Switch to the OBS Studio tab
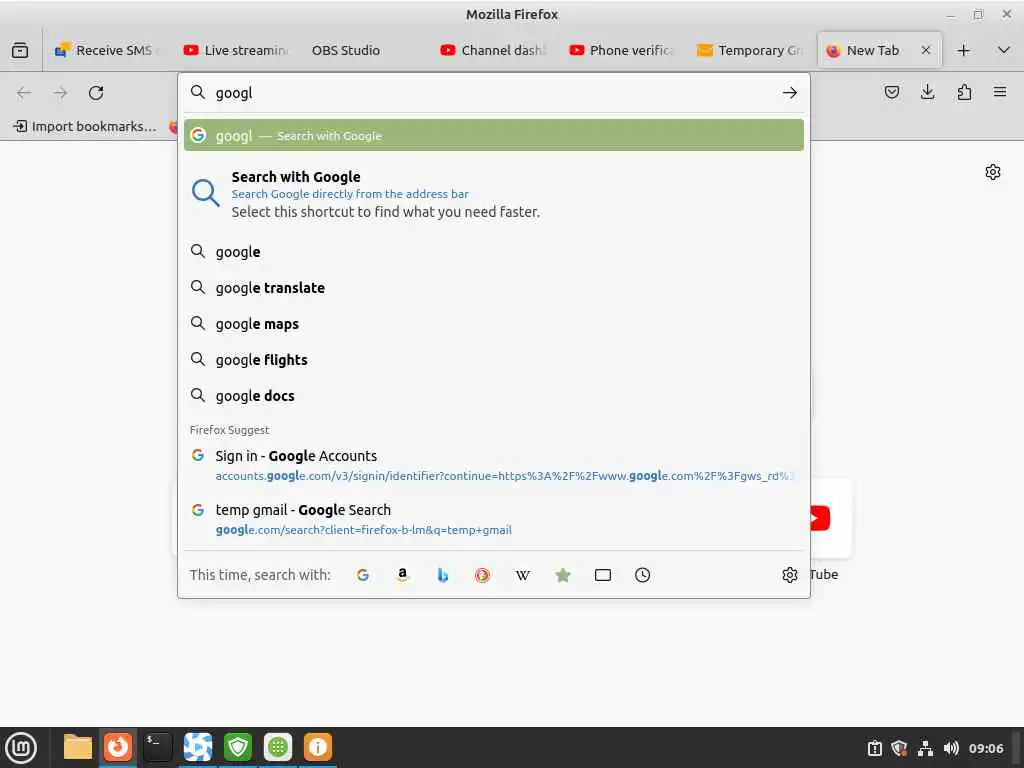The height and width of the screenshot is (768, 1024). (365, 50)
